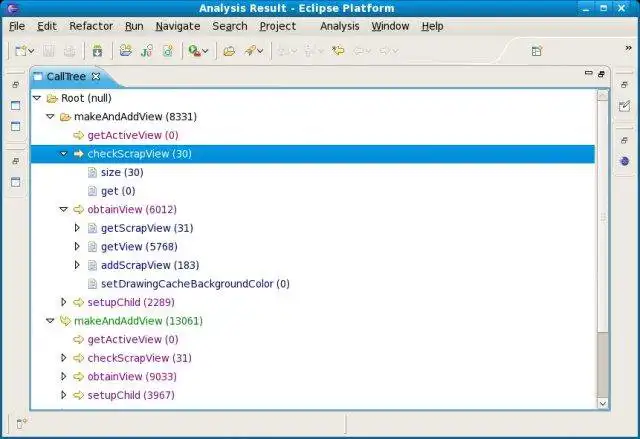This screenshot has height=439, width=640.
Task: Select the CallTree tab
Action: click(66, 76)
